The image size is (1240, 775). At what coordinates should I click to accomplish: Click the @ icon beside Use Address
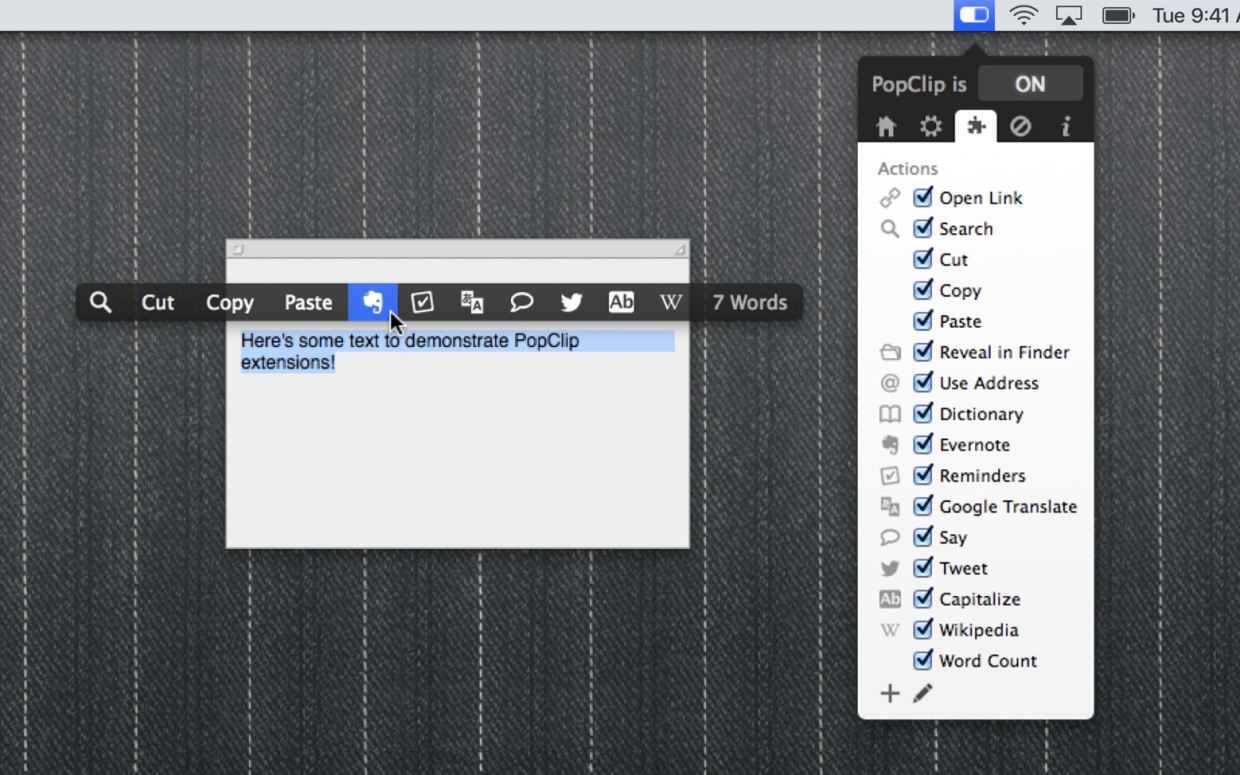[x=890, y=383]
